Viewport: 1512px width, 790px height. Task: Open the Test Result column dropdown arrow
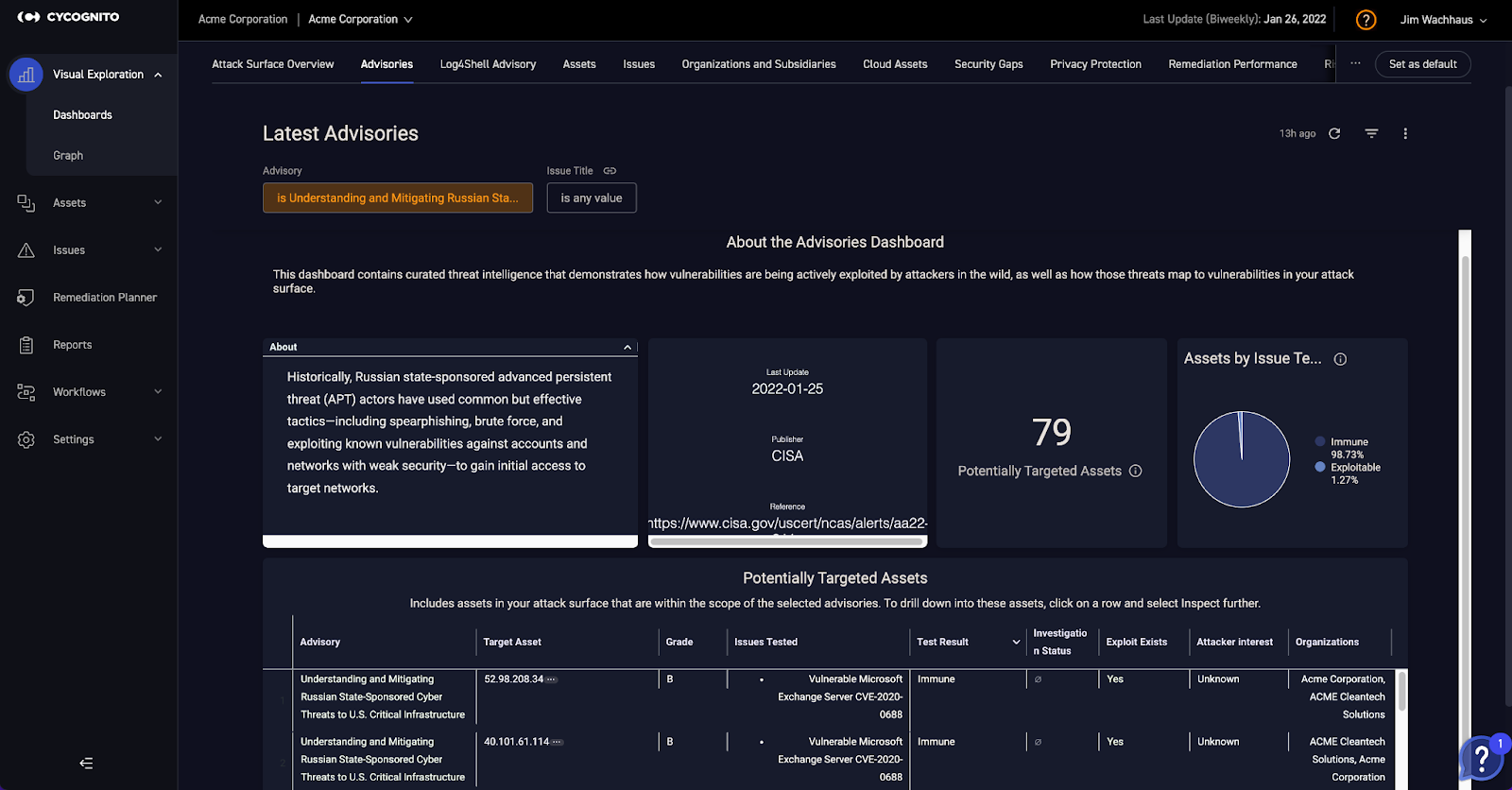coord(1017,643)
